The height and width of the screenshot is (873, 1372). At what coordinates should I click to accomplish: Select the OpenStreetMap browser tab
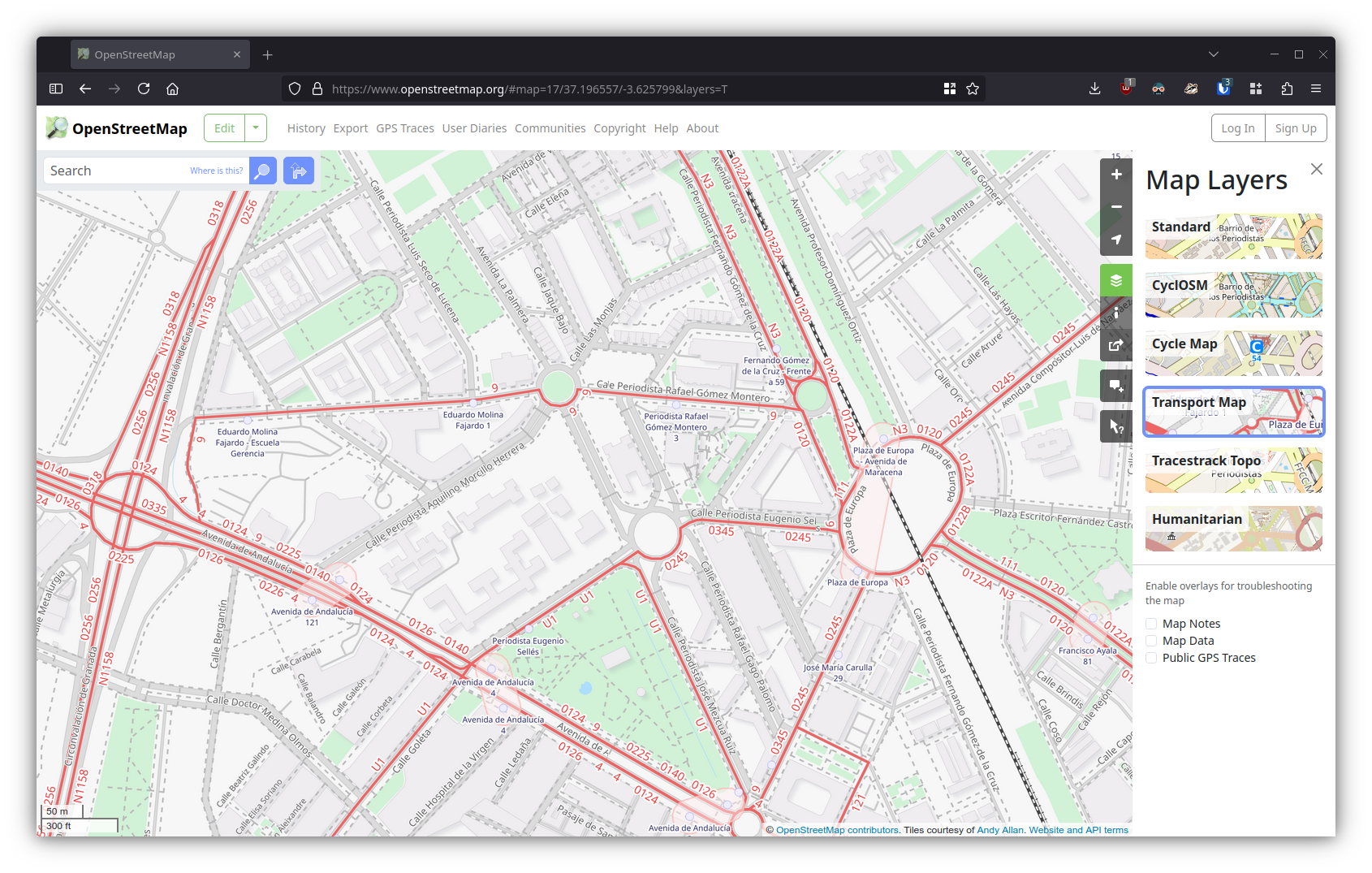click(x=160, y=54)
